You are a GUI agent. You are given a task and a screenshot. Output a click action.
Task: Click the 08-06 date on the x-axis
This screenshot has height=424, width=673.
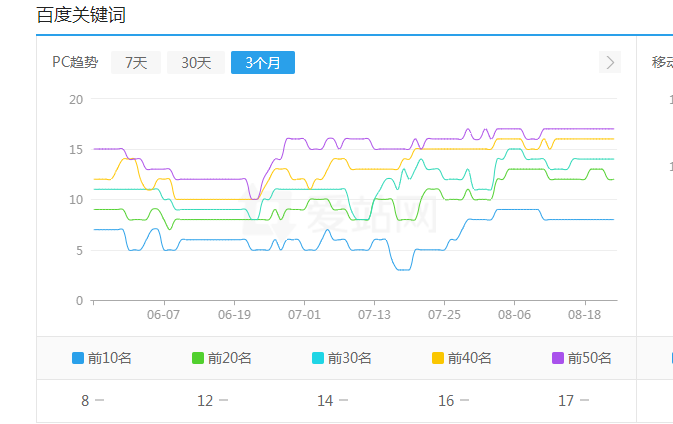coord(514,314)
